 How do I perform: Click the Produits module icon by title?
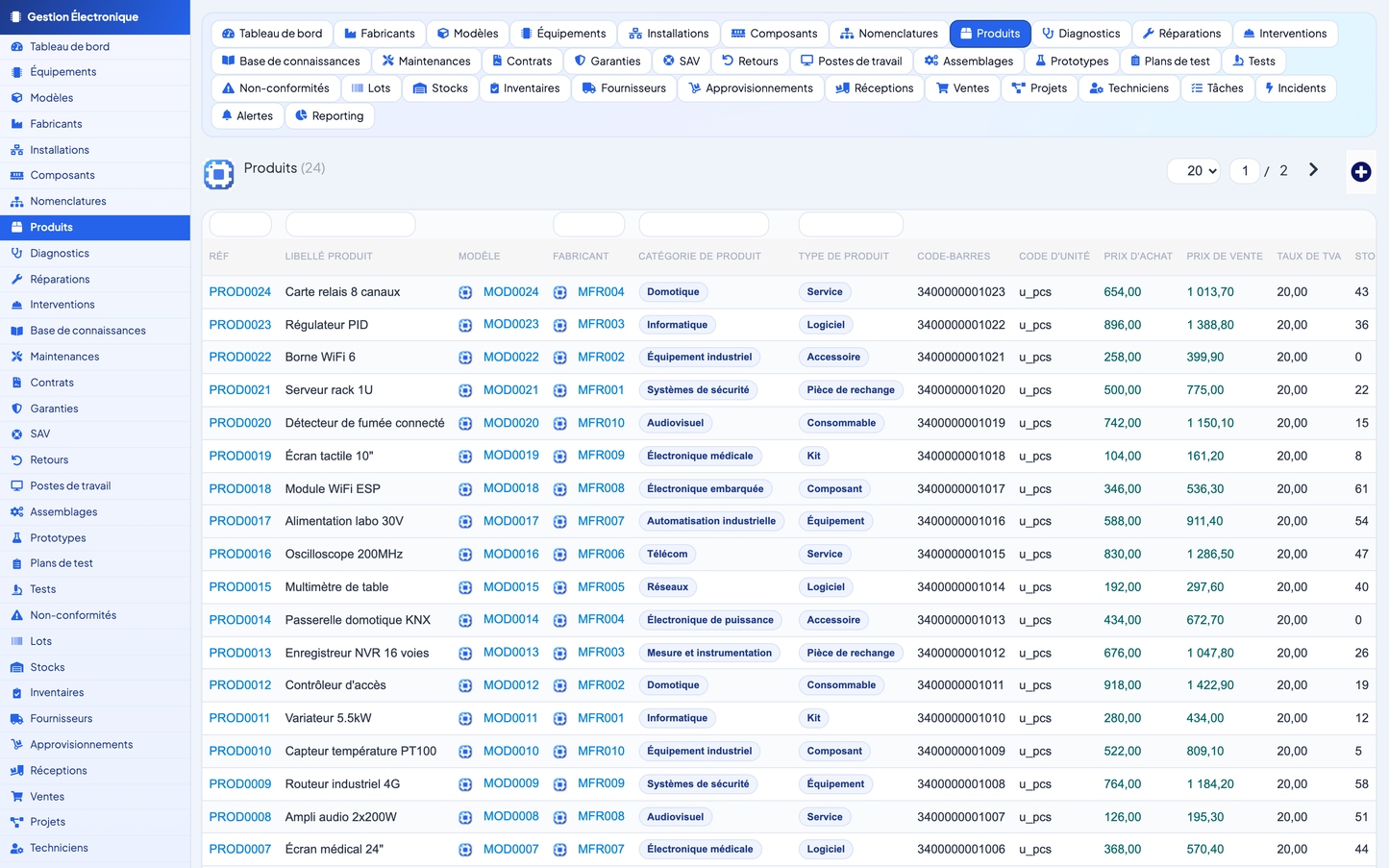pyautogui.click(x=219, y=174)
